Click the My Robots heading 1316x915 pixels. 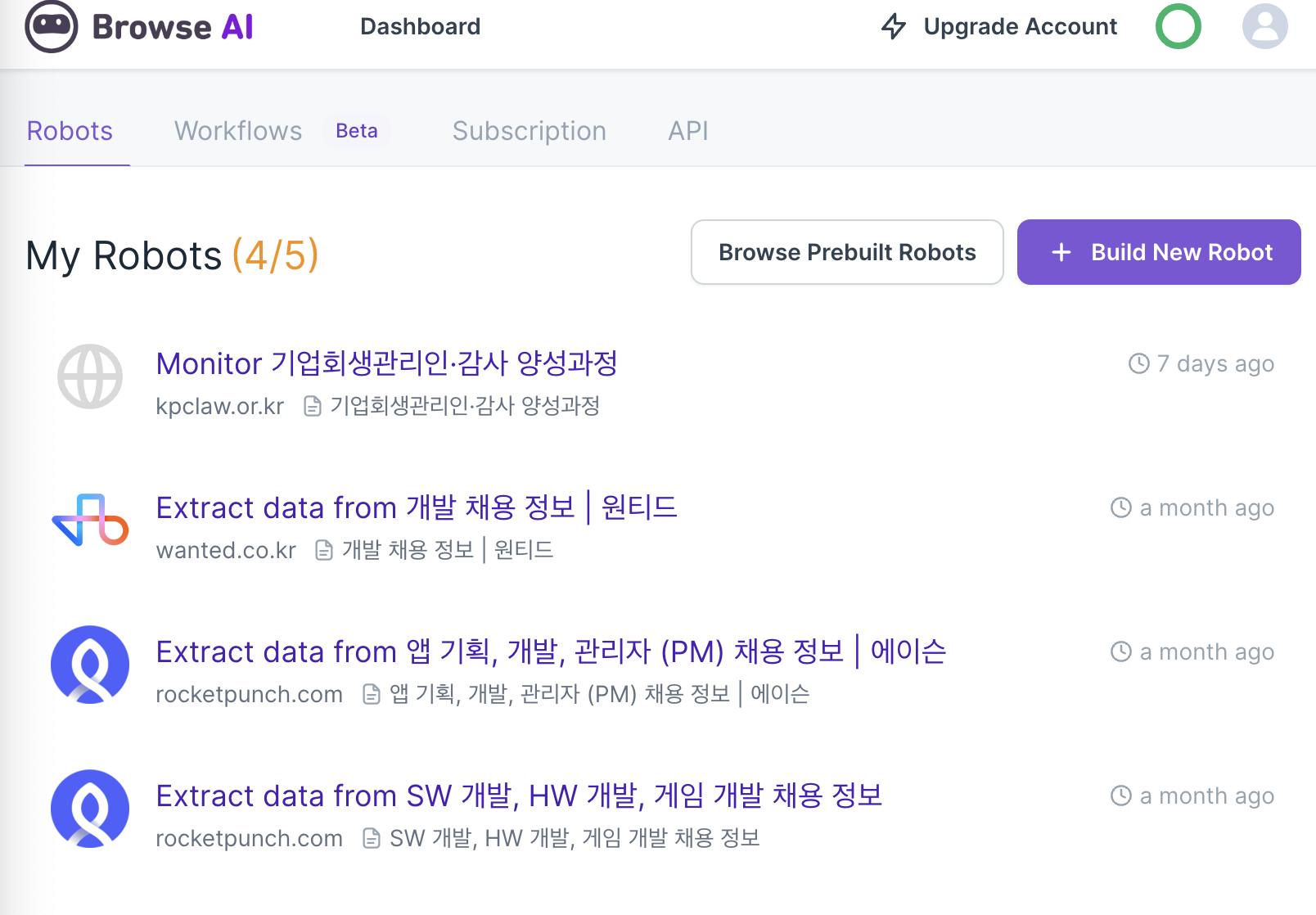124,255
